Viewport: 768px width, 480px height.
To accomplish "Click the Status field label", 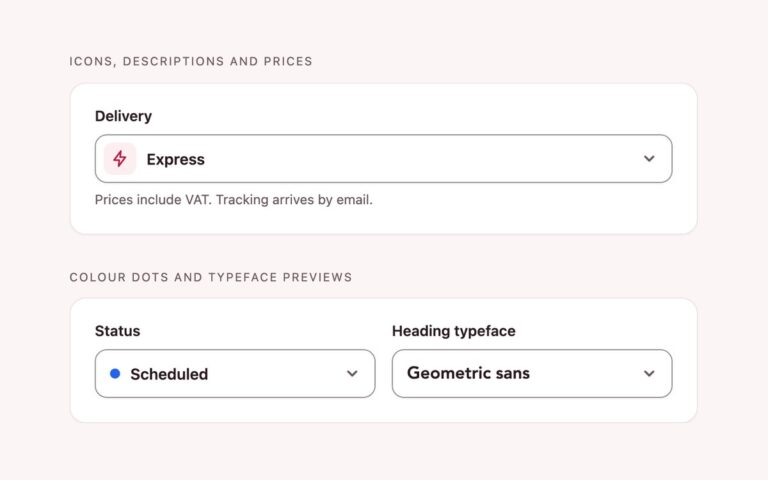I will tap(118, 331).
